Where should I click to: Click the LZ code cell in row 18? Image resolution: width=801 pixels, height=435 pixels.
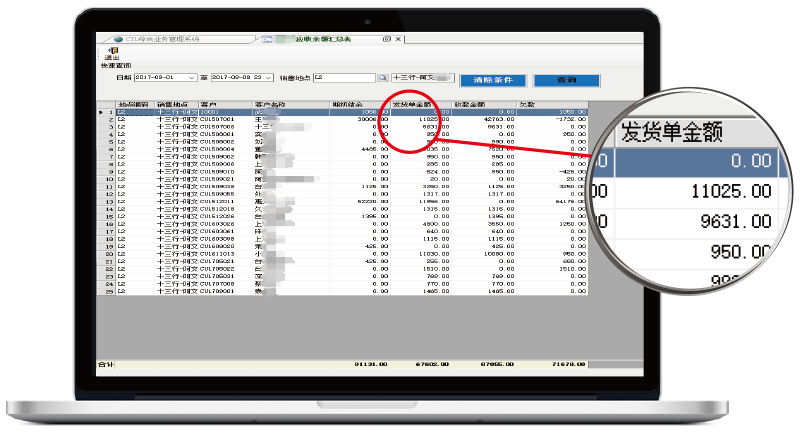pos(121,239)
